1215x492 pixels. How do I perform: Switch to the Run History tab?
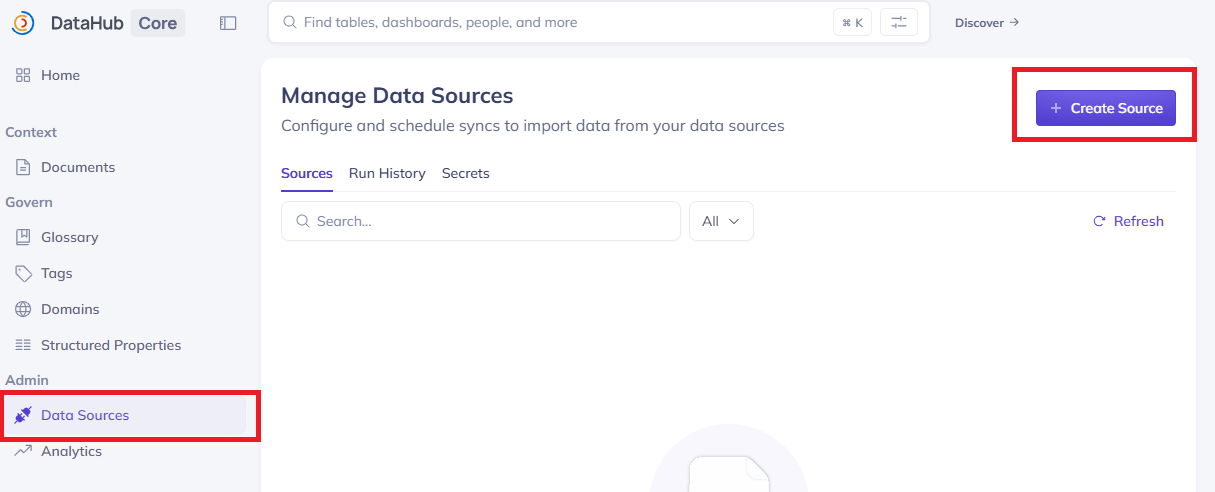point(387,173)
